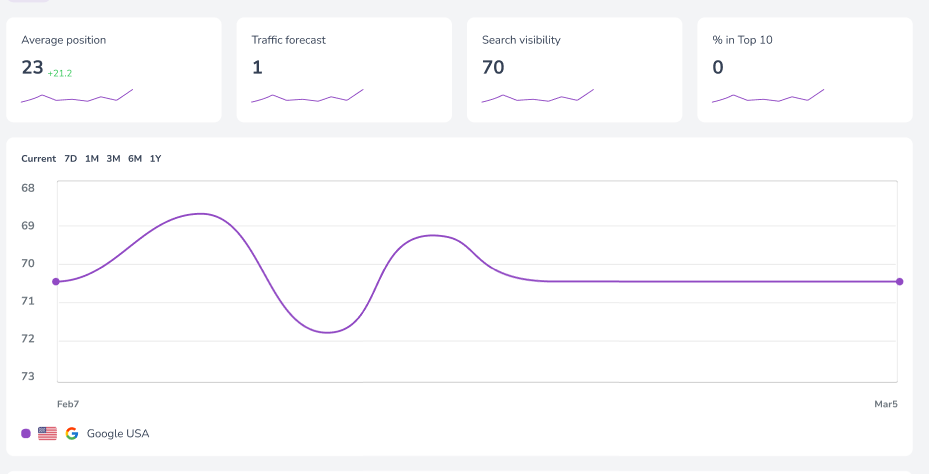Click the Traffic forecast sparkline chart
The image size is (929, 474).
point(307,97)
